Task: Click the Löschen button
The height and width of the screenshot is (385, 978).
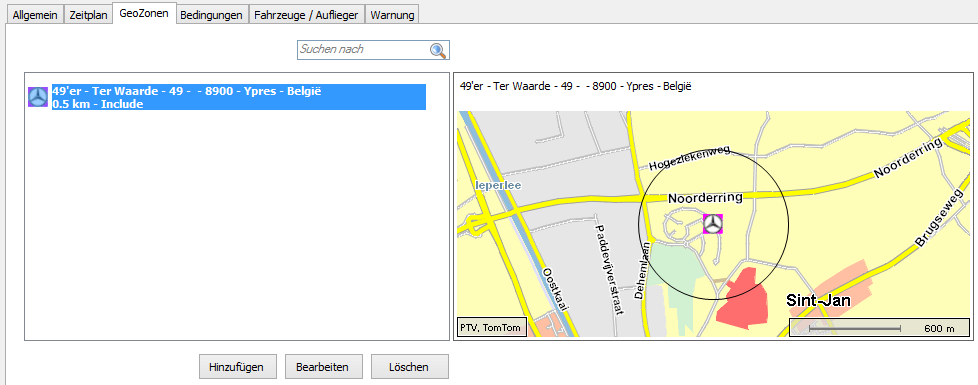Action: 409,366
